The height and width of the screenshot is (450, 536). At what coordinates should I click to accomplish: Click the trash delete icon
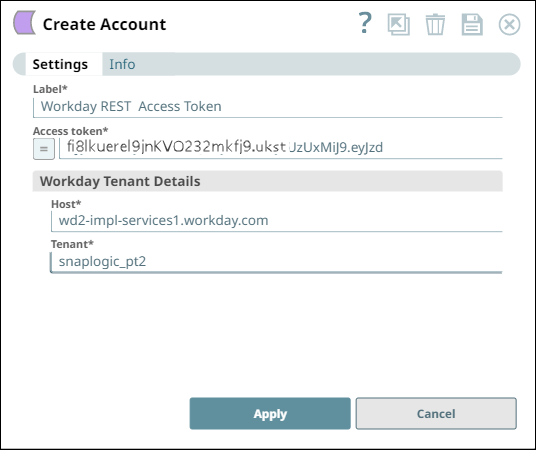tap(435, 24)
